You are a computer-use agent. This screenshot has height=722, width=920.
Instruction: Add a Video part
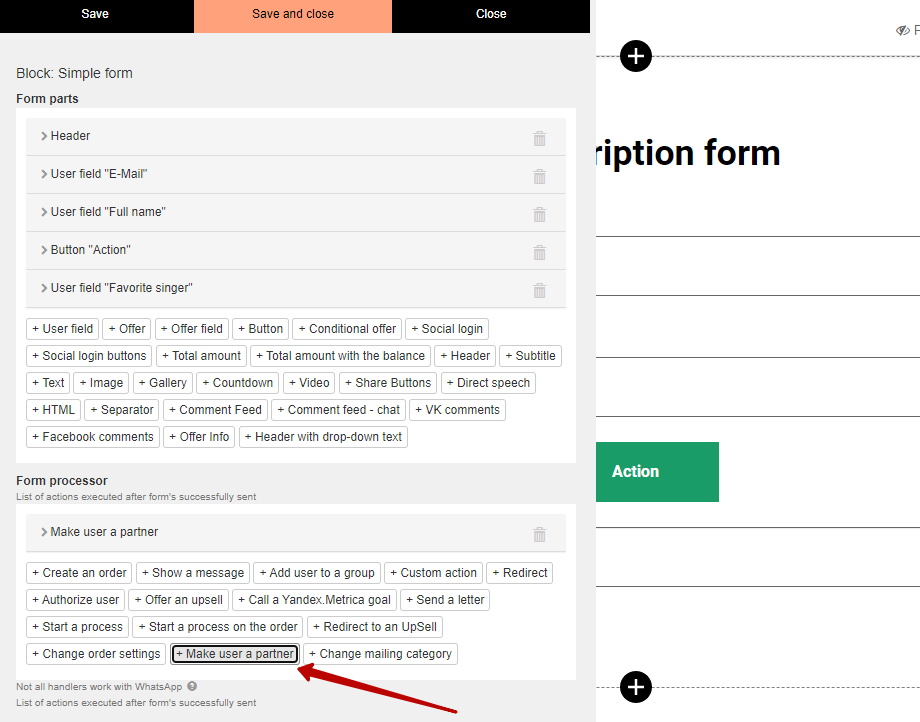click(x=309, y=383)
